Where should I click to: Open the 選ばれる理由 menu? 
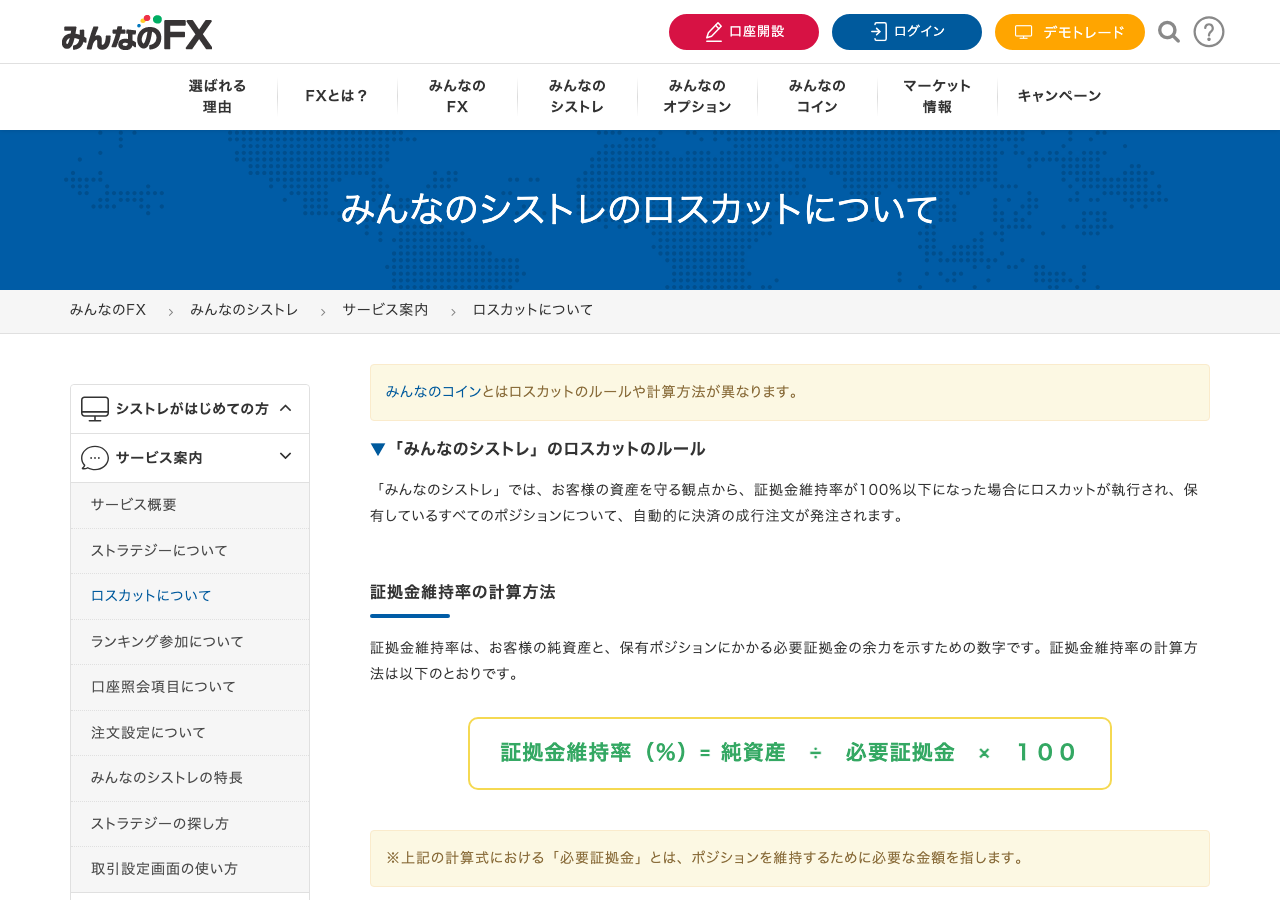pyautogui.click(x=217, y=96)
